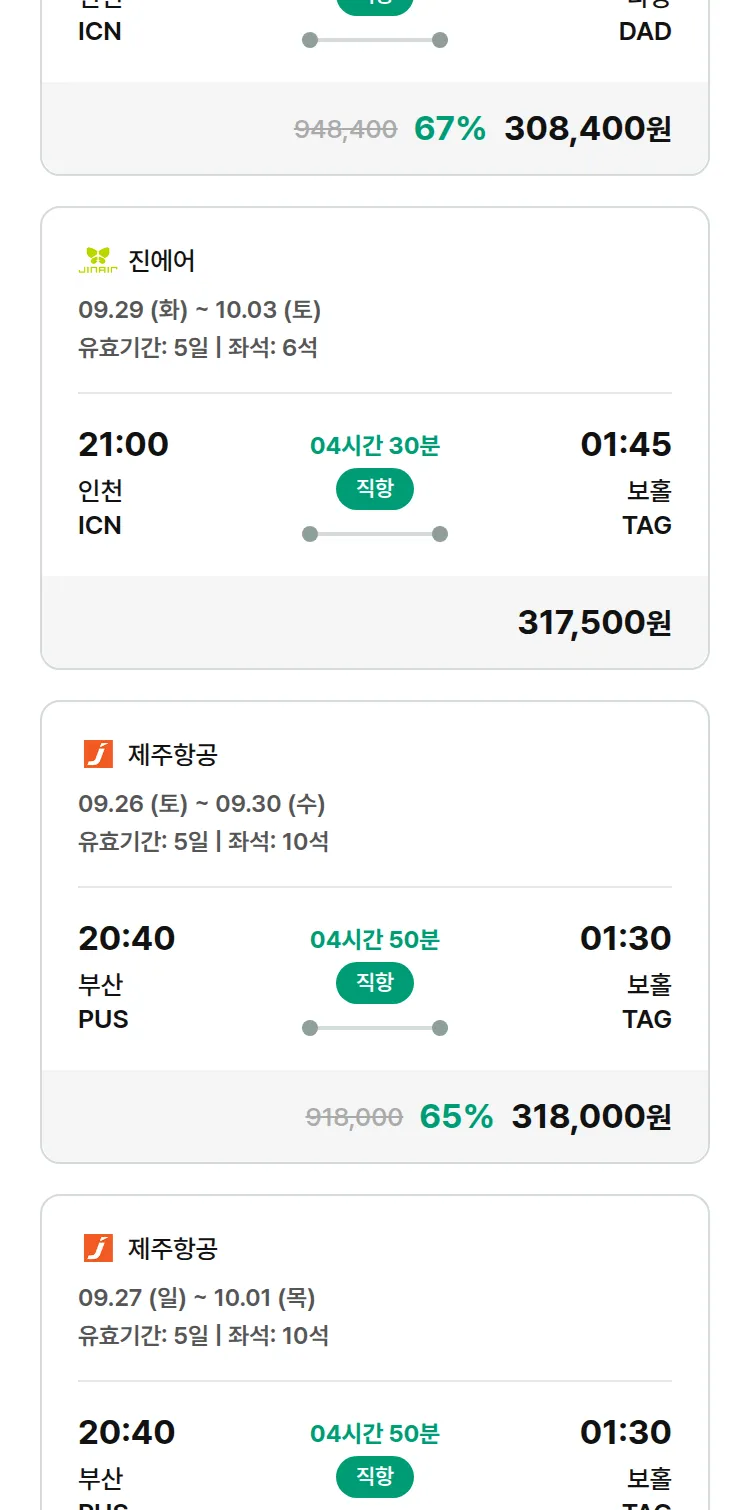Image resolution: width=750 pixels, height=1510 pixels.
Task: Click the 67% discount label
Action: (450, 129)
